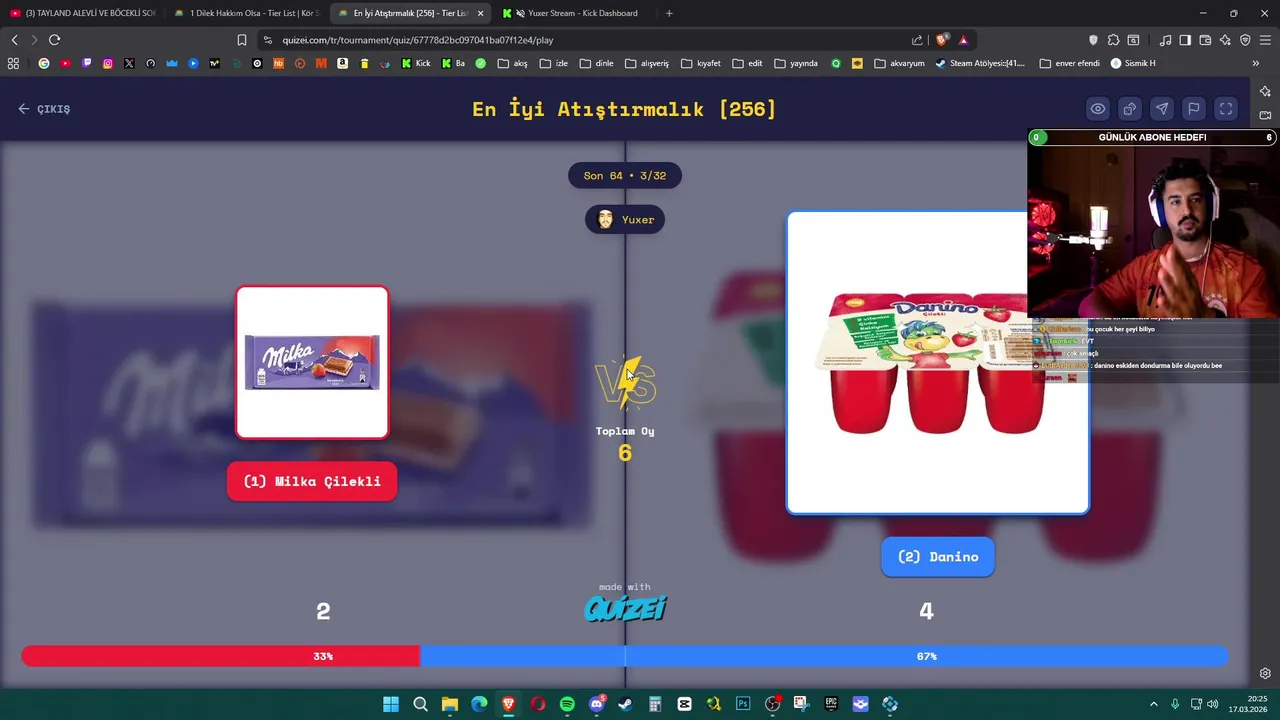Expand the yayında bookmarks folder
The width and height of the screenshot is (1280, 720).
(796, 63)
